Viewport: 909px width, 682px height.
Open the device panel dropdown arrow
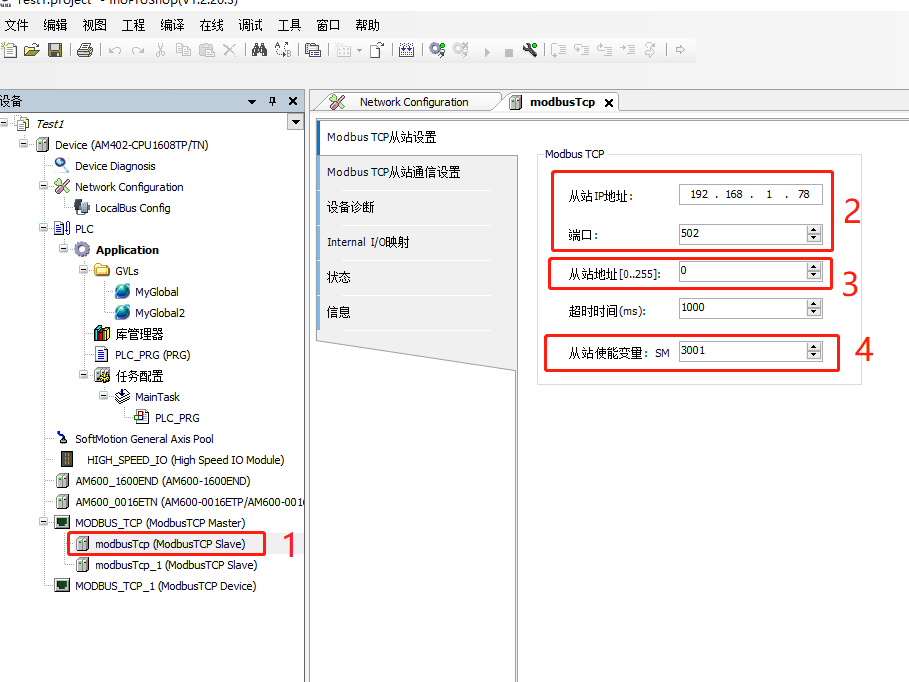252,101
